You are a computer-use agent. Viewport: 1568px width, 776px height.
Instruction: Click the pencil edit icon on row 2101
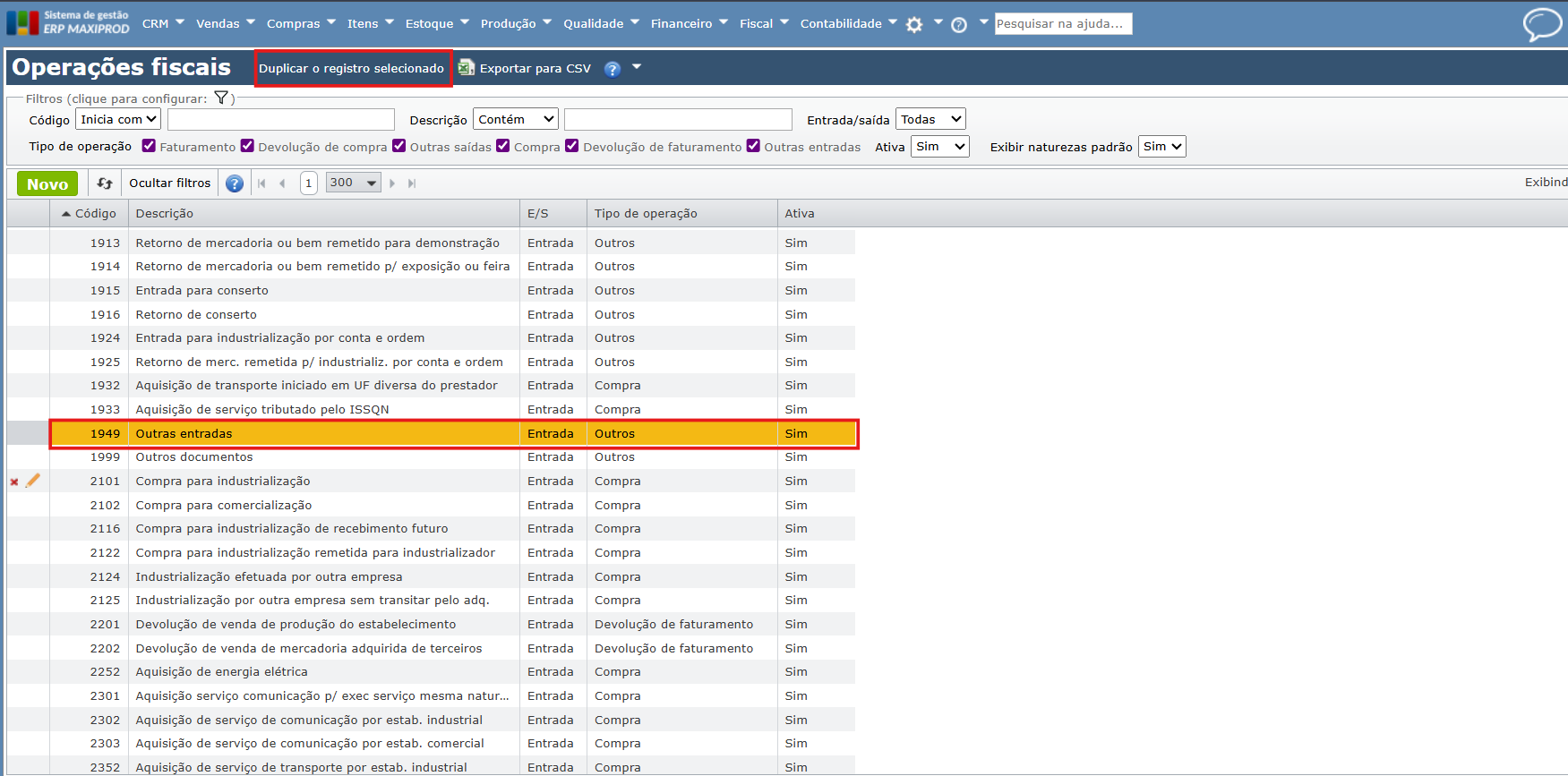[x=33, y=482]
